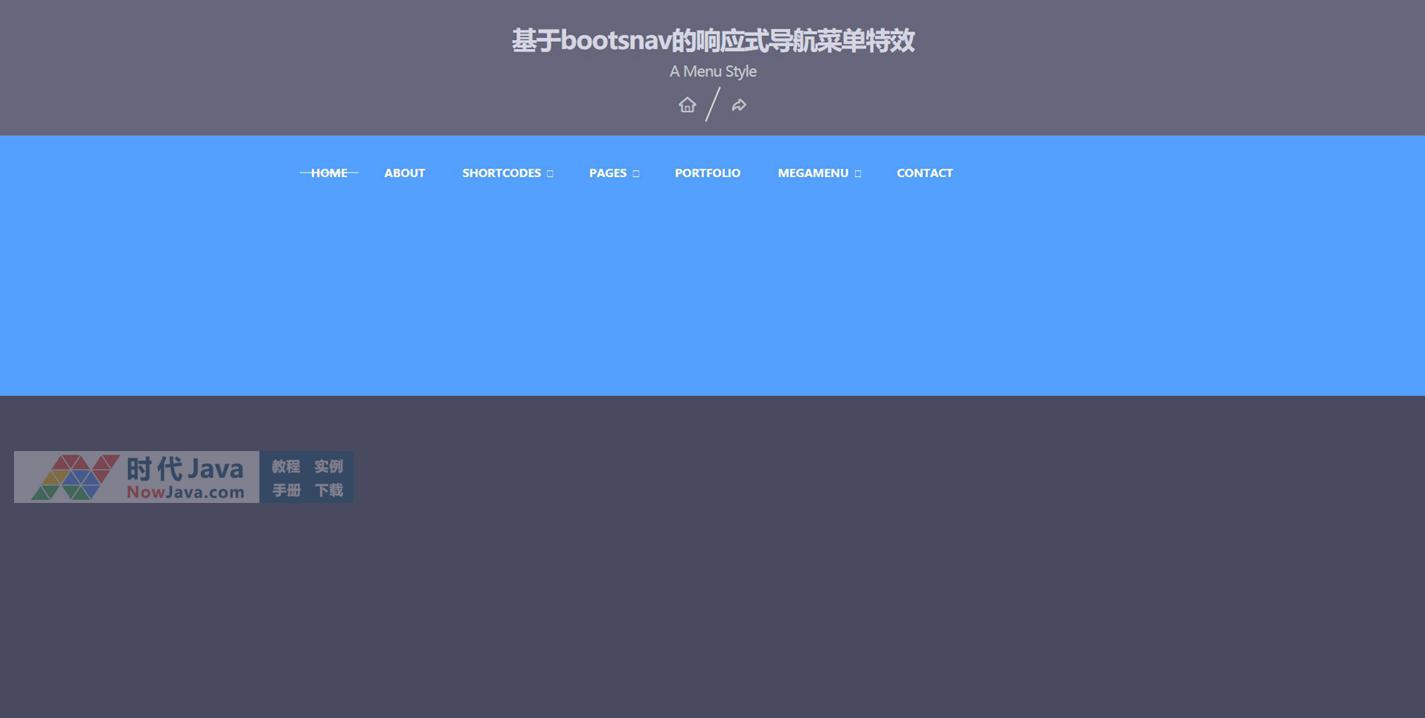Open the 实例 link in the banner
The height and width of the screenshot is (718, 1425).
point(329,466)
